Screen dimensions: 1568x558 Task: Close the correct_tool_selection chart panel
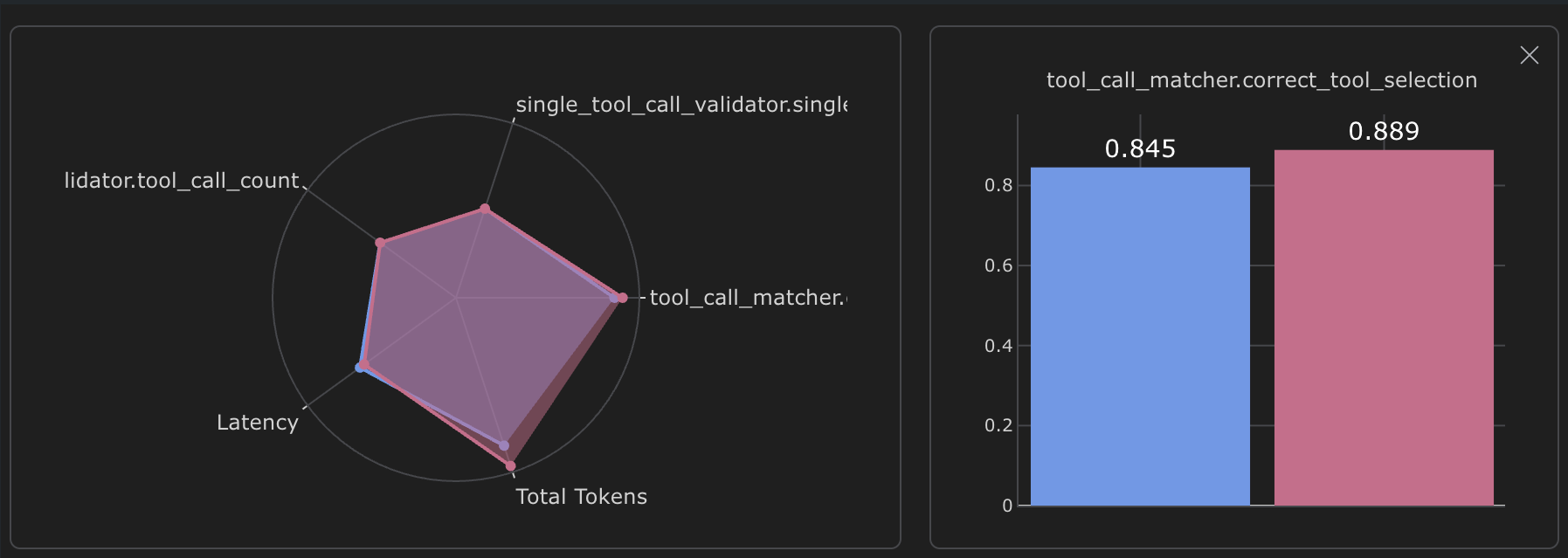click(1529, 55)
